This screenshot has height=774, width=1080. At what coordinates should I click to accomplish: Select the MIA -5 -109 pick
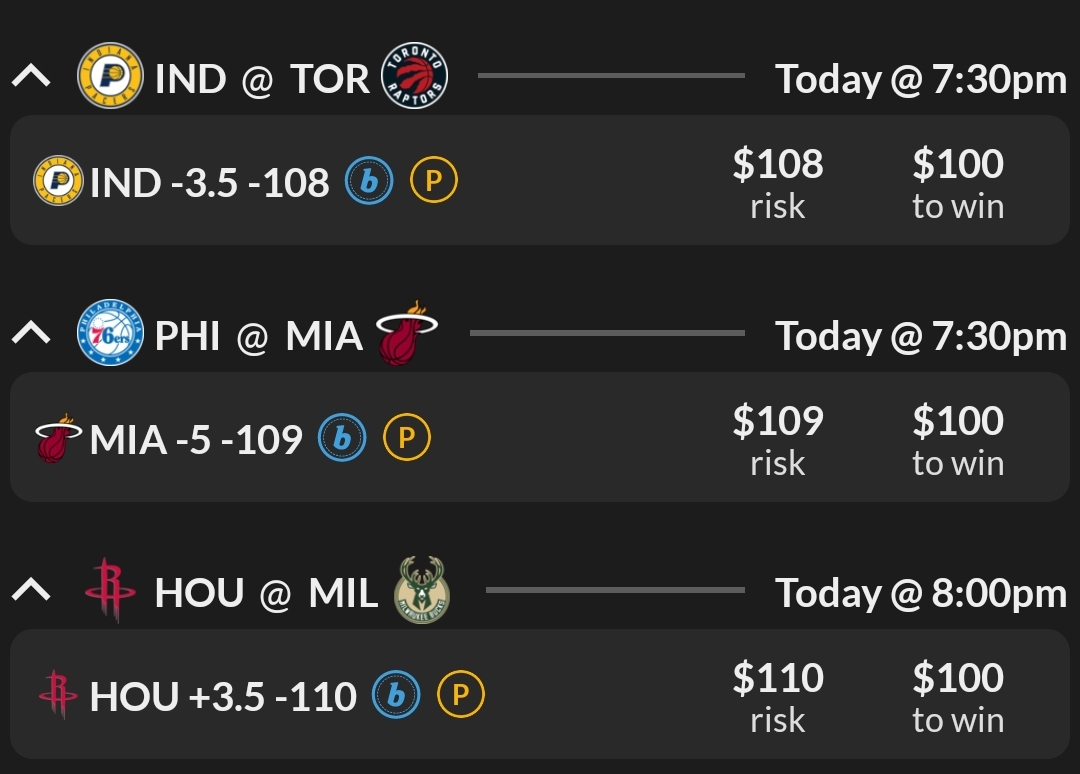coord(196,440)
